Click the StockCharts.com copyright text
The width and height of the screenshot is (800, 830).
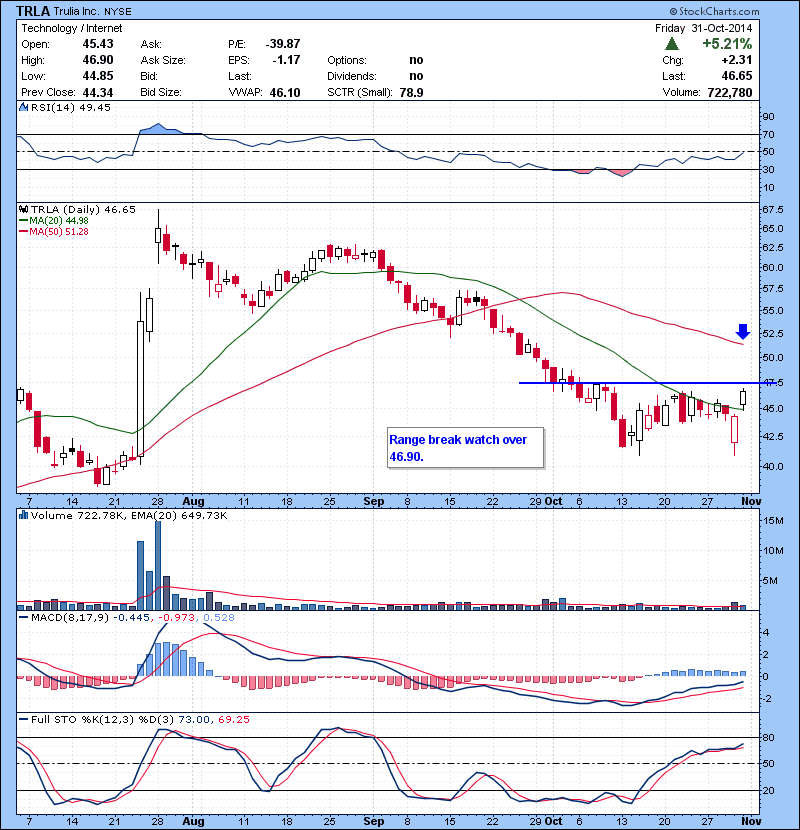(714, 11)
